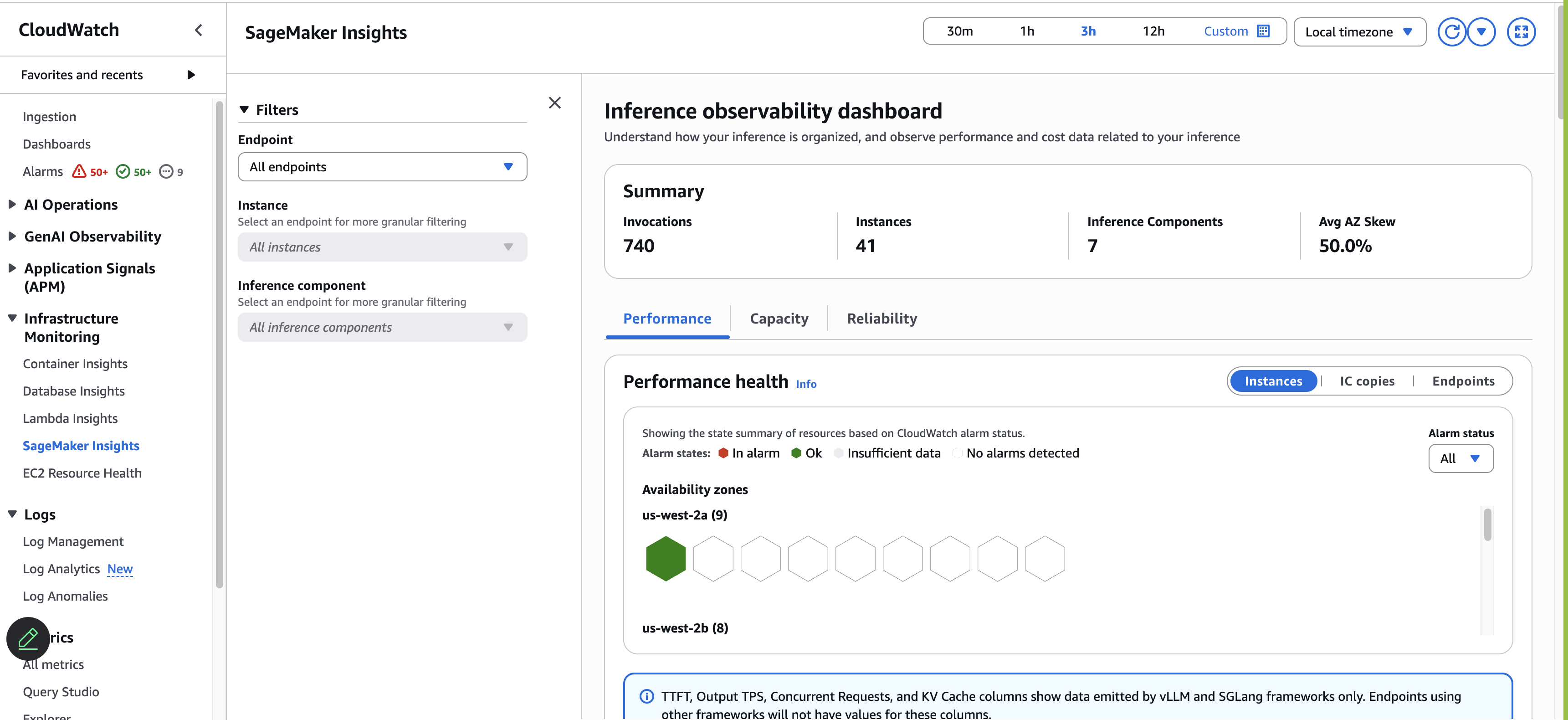Click the insufficient data alarms icon
The width and height of the screenshot is (1568, 720).
165,171
